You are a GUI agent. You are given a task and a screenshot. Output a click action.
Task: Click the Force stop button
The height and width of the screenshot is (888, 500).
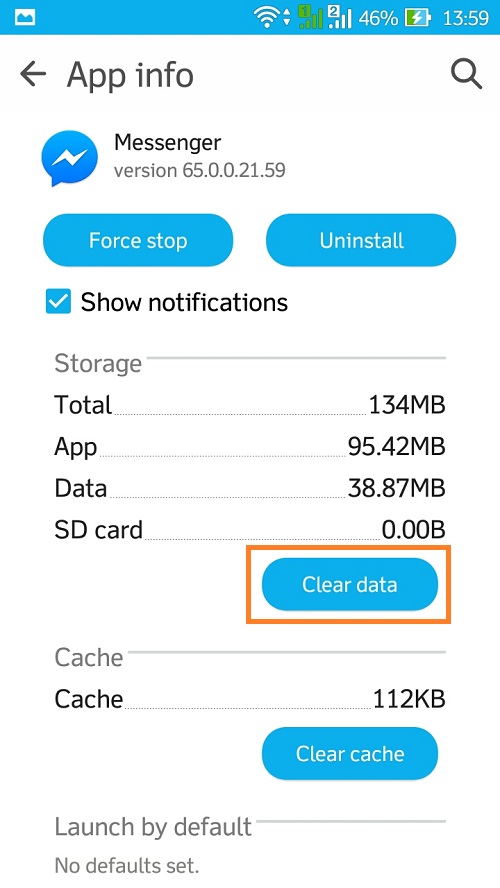point(138,240)
